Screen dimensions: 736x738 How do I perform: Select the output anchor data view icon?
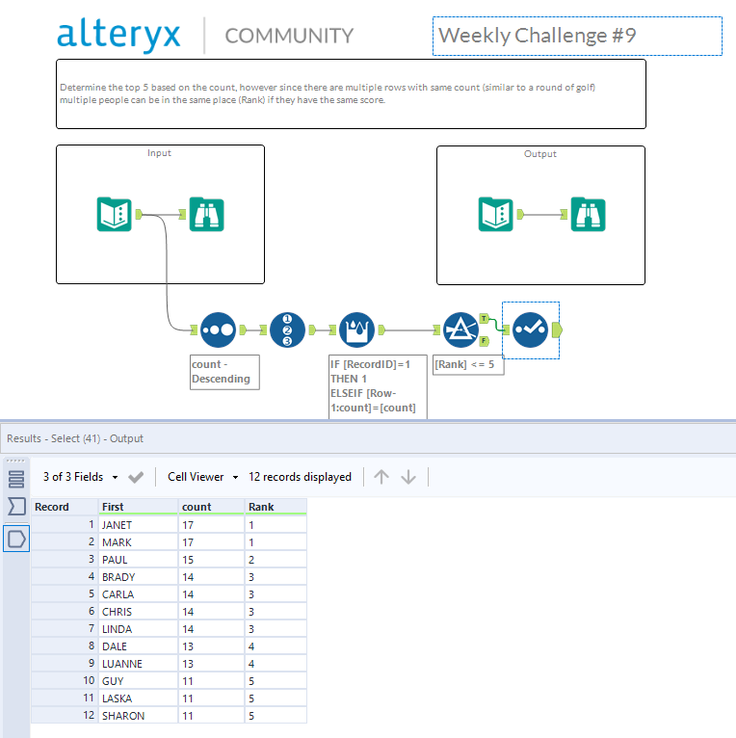pyautogui.click(x=16, y=538)
